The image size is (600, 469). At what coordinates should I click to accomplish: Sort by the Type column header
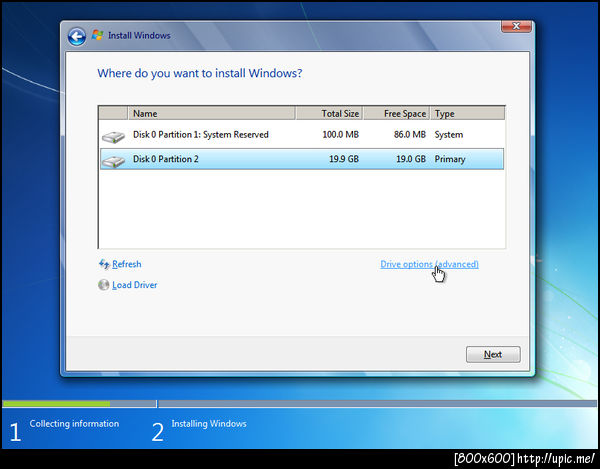point(468,113)
